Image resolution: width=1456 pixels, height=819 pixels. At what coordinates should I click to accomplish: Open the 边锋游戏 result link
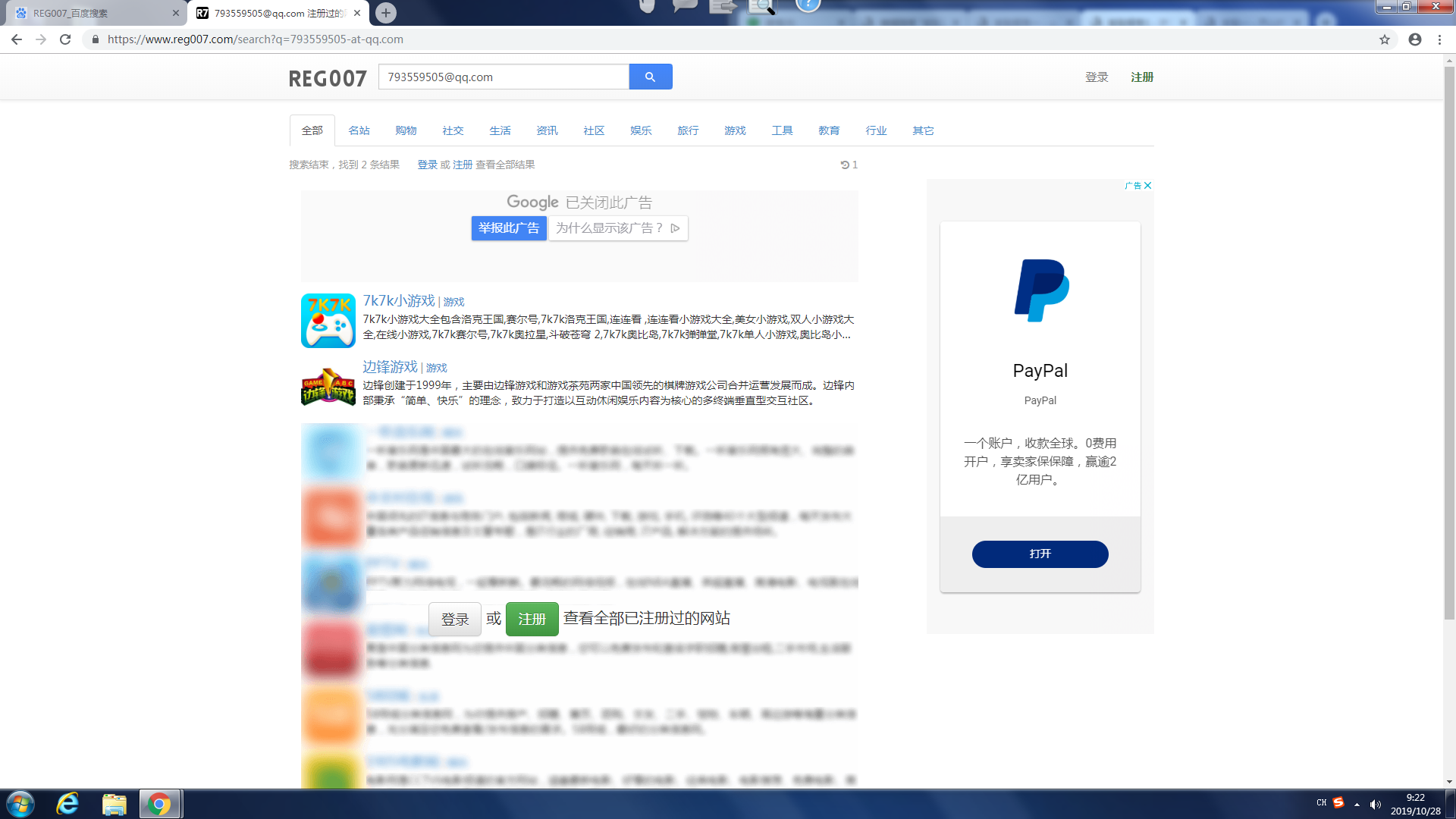pos(390,367)
